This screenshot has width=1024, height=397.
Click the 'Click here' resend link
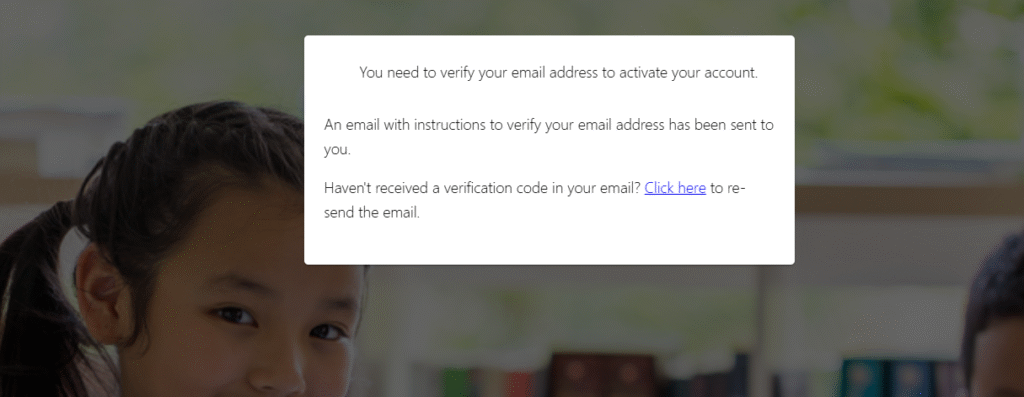pos(675,188)
